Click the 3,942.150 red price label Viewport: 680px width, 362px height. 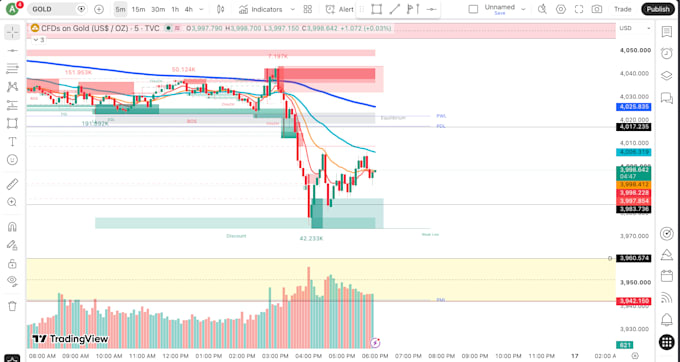[x=634, y=301]
